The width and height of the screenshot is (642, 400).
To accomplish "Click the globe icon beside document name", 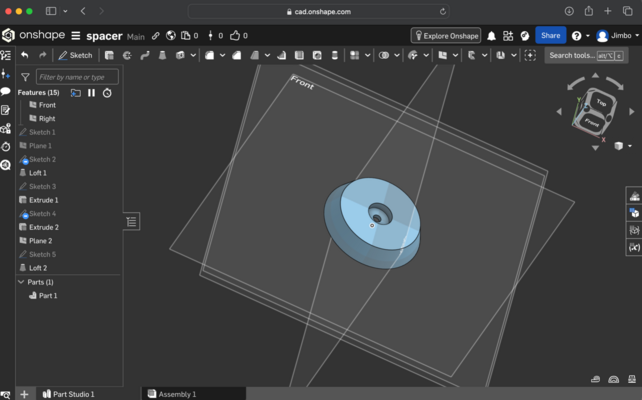I will pos(171,36).
